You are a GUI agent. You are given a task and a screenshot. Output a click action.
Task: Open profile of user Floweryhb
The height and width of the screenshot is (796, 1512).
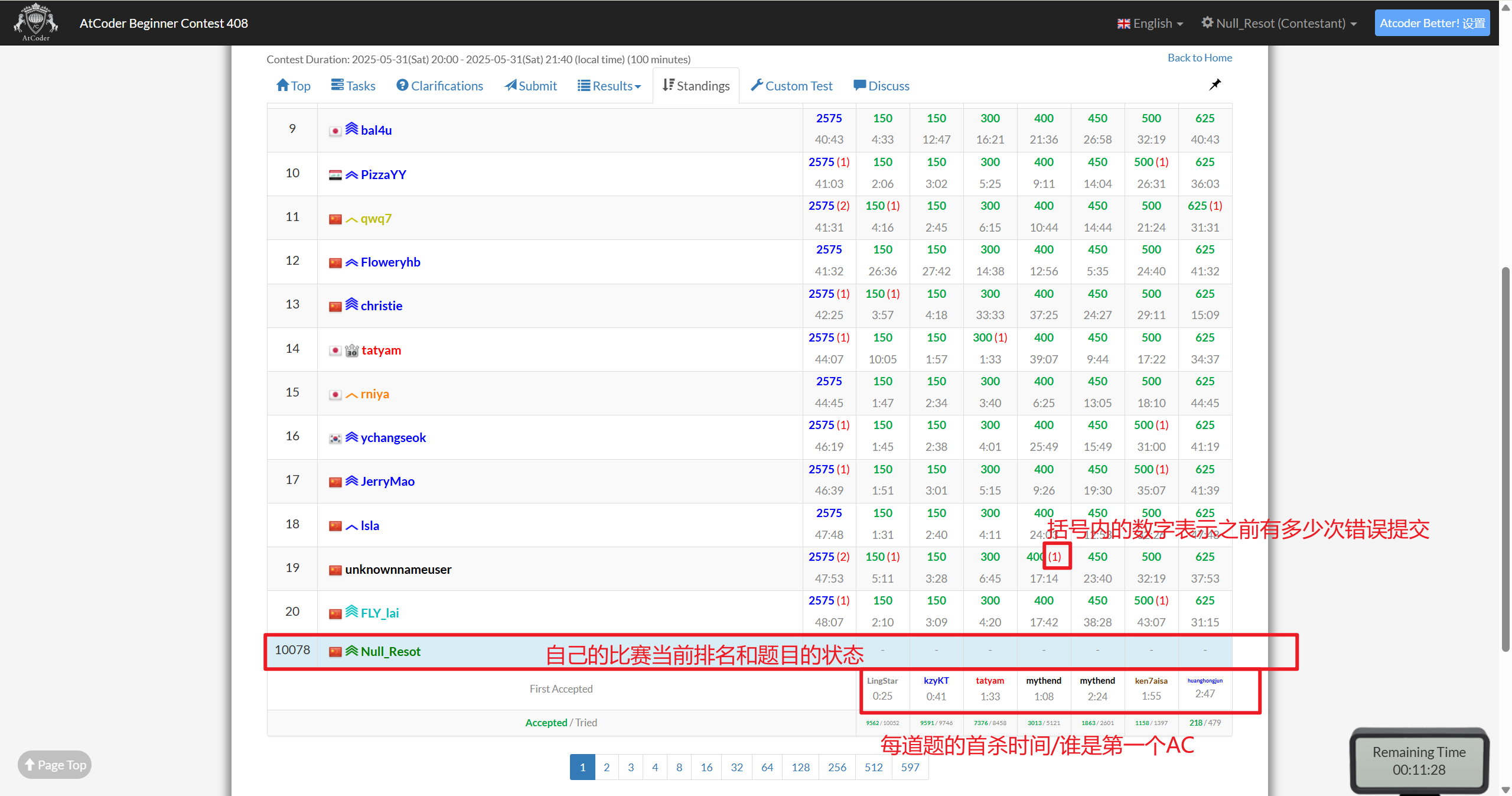click(x=390, y=262)
